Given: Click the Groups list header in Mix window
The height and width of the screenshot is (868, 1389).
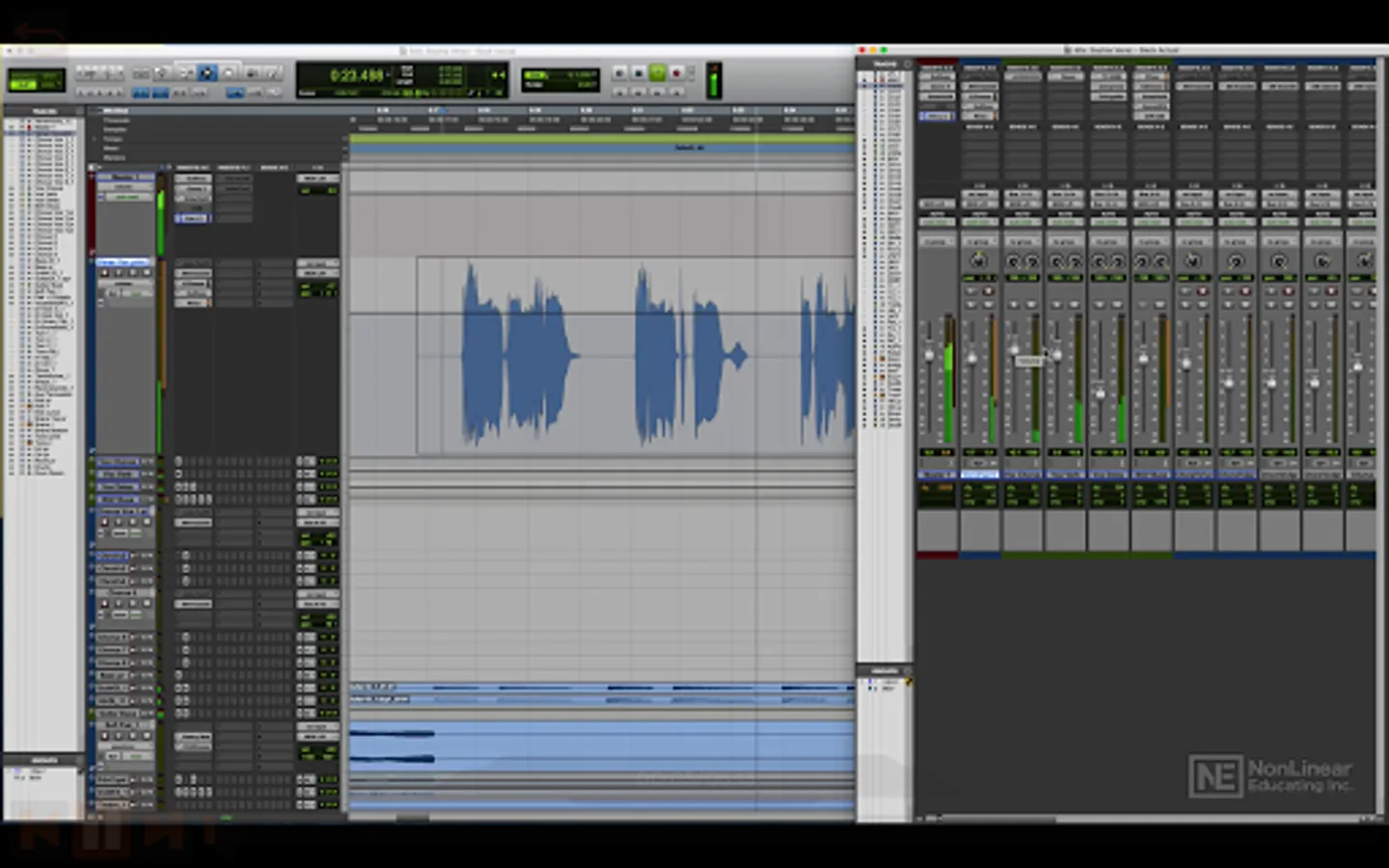Looking at the screenshot, I should tap(884, 670).
